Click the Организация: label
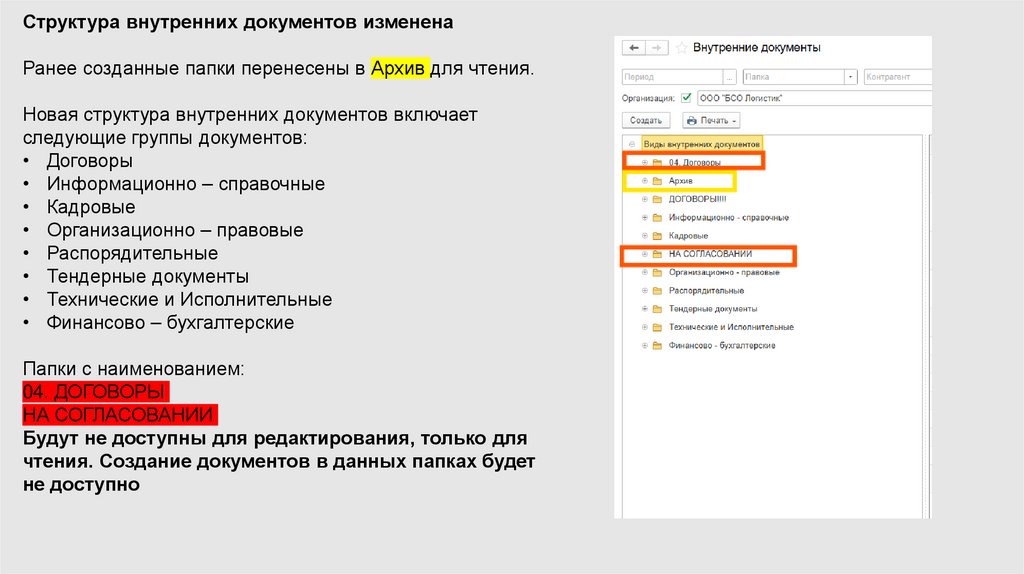 coord(648,99)
